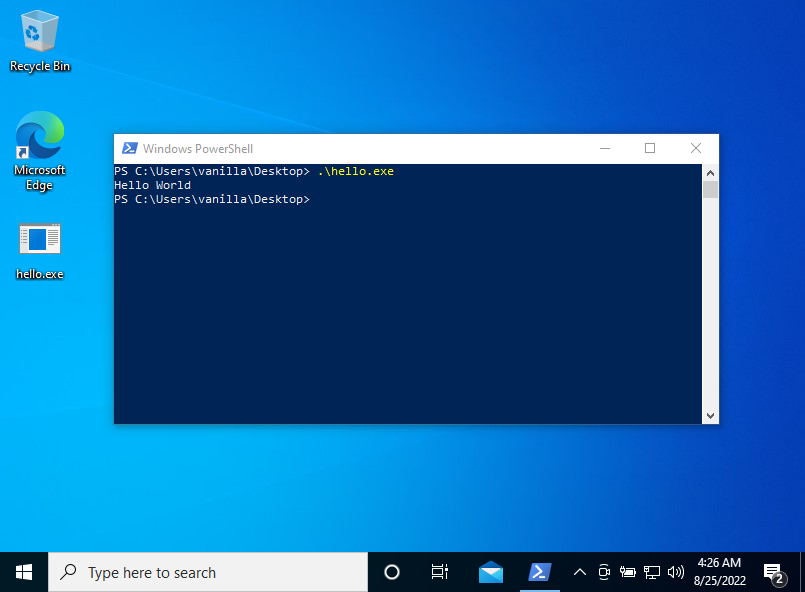Click the Windows PowerShell title bar text
Screen dimensions: 805x592
point(199,148)
